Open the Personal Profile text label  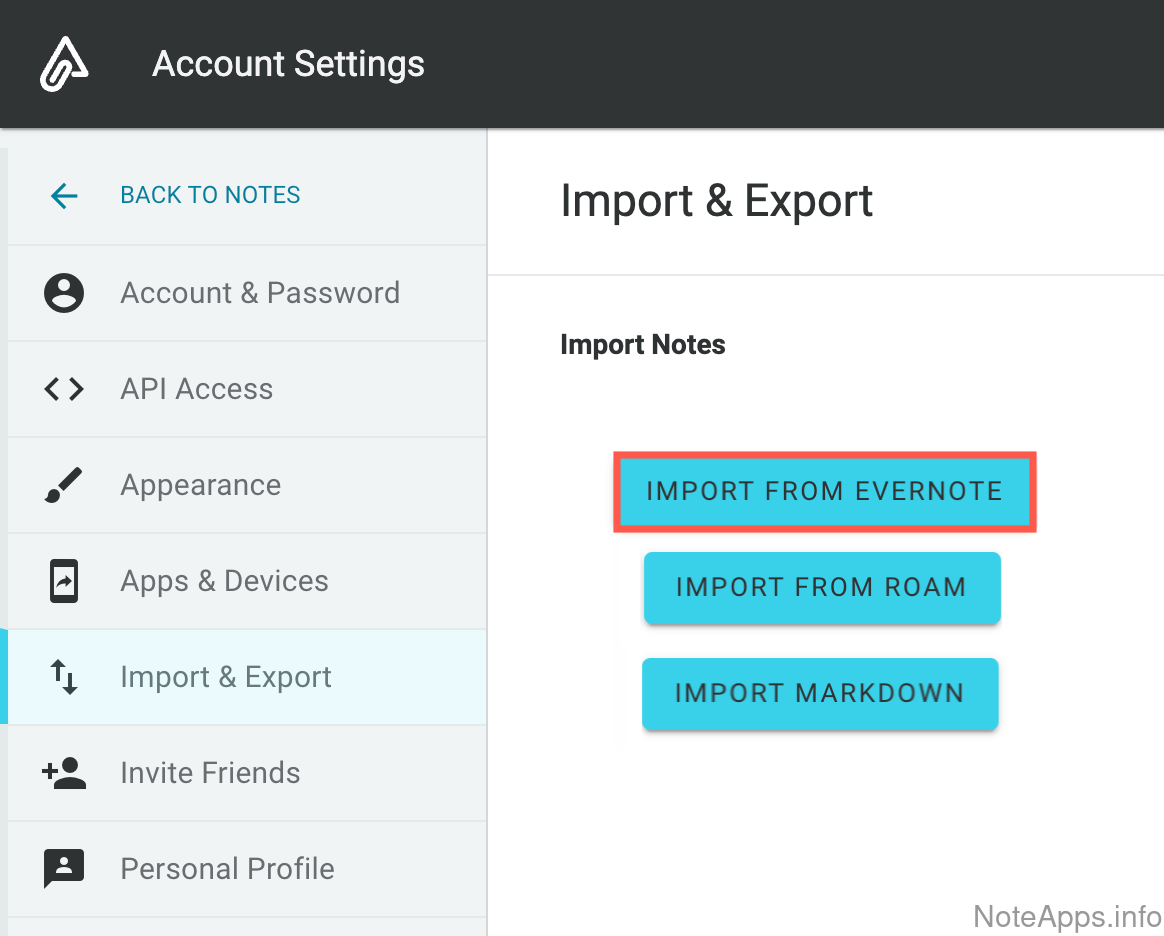(x=228, y=869)
